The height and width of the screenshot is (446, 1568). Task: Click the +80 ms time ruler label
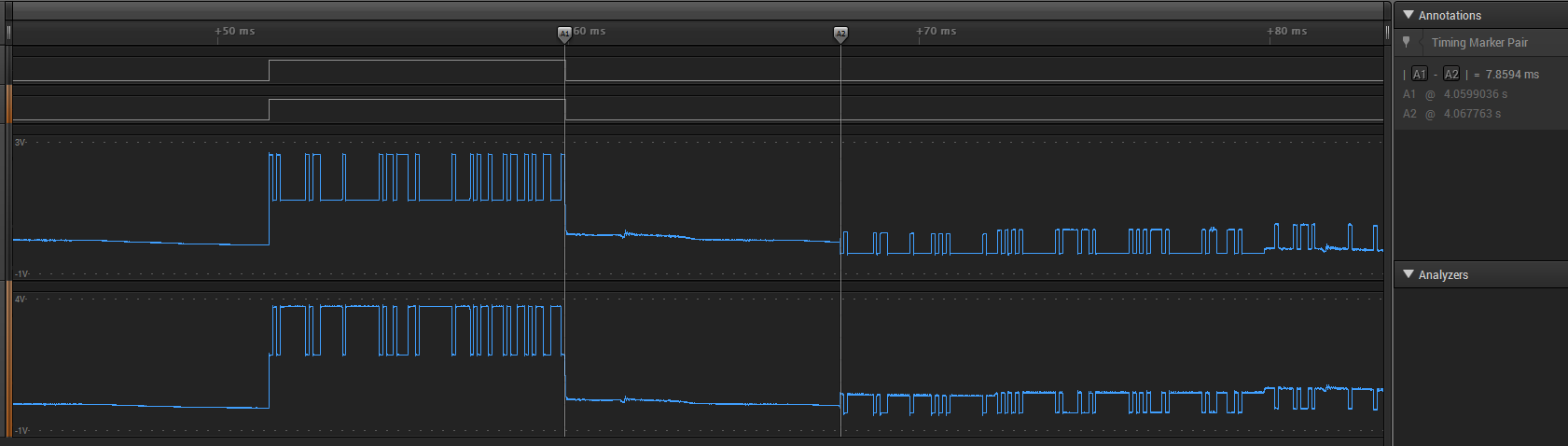coord(1287,31)
